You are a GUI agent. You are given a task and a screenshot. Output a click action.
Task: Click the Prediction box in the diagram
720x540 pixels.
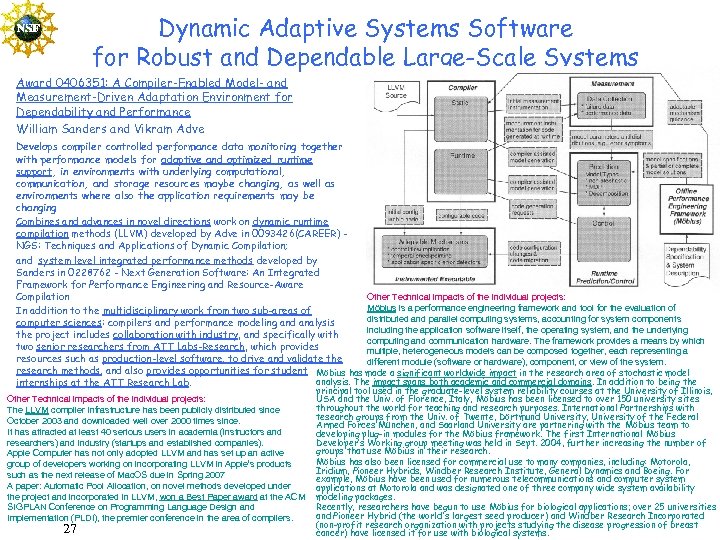click(x=603, y=182)
